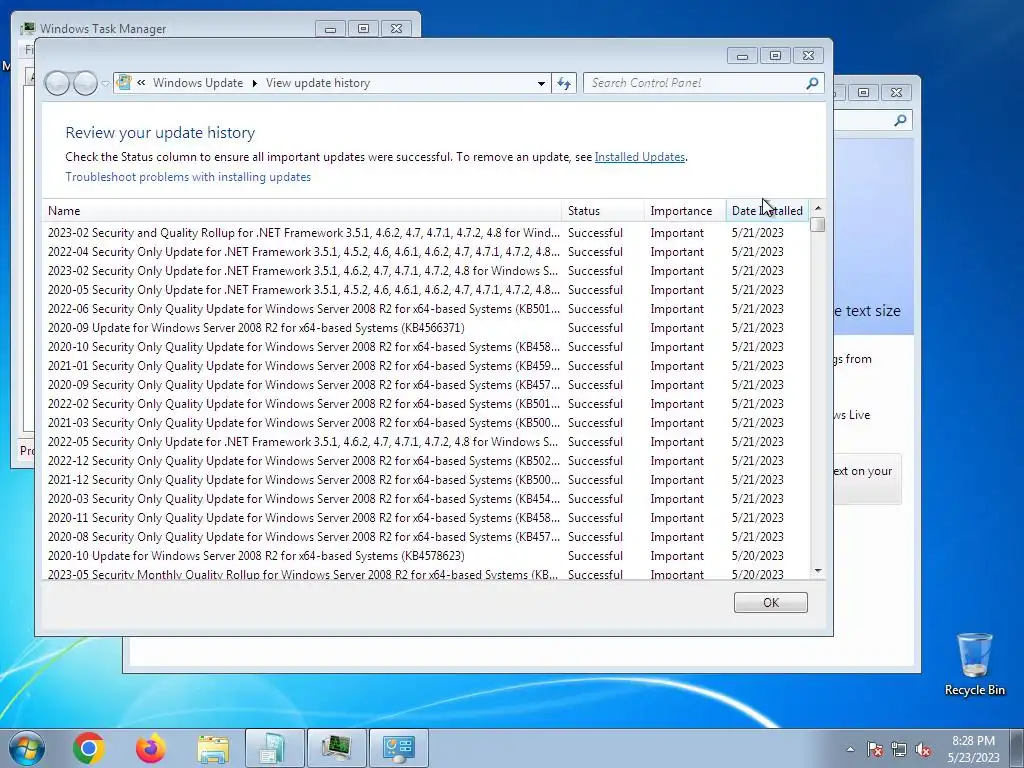Switch to the Control Panel taskbar button
The height and width of the screenshot is (768, 1024).
[x=398, y=748]
